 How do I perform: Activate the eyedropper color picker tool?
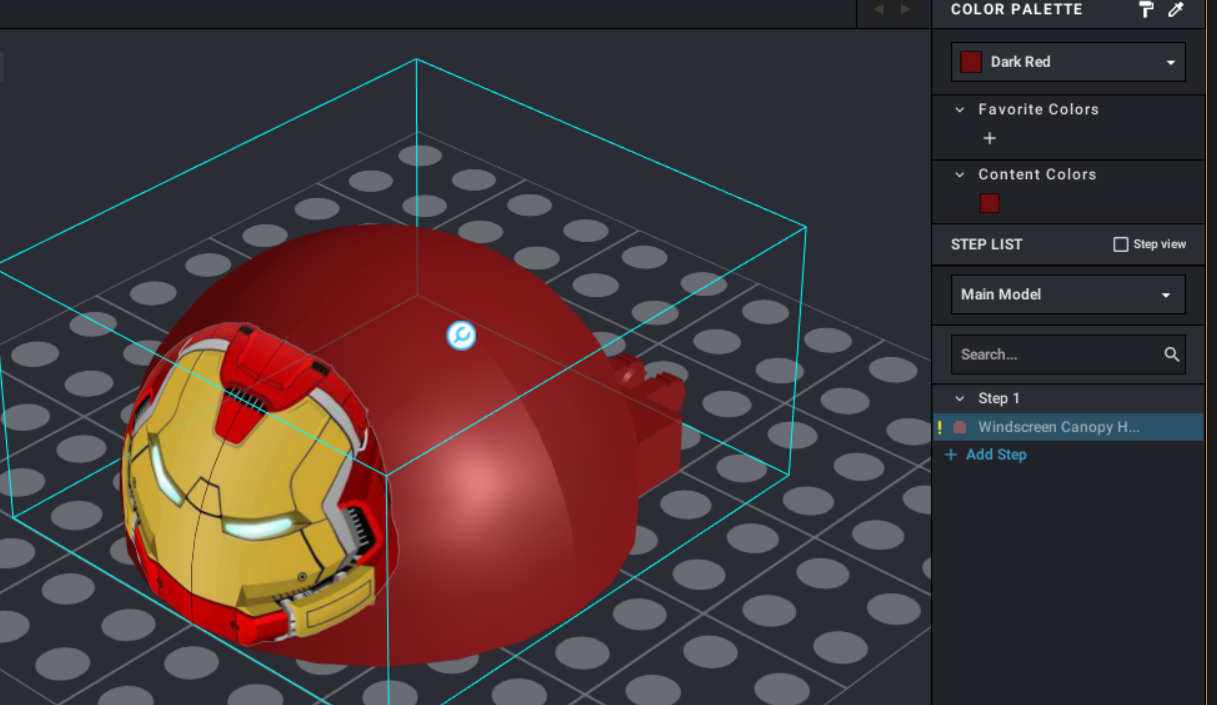coord(1176,10)
